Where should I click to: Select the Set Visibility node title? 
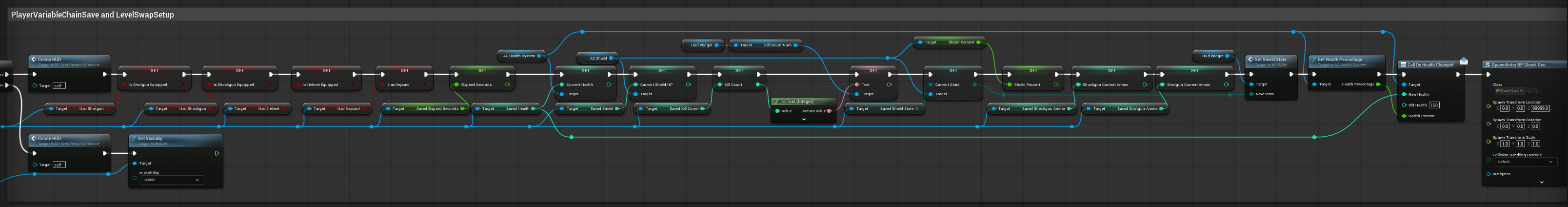click(x=150, y=139)
